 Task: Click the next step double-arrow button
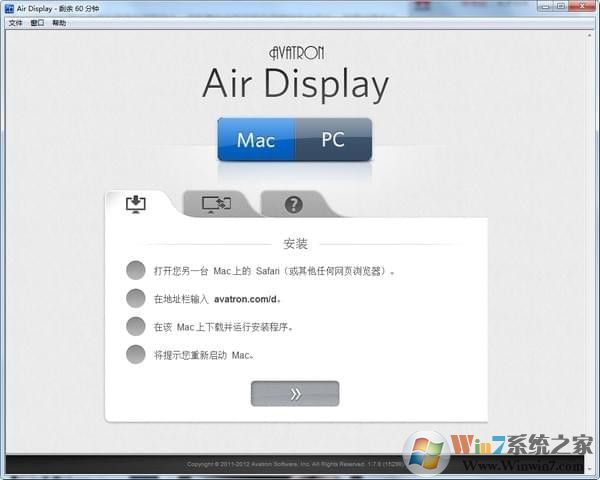click(x=295, y=393)
